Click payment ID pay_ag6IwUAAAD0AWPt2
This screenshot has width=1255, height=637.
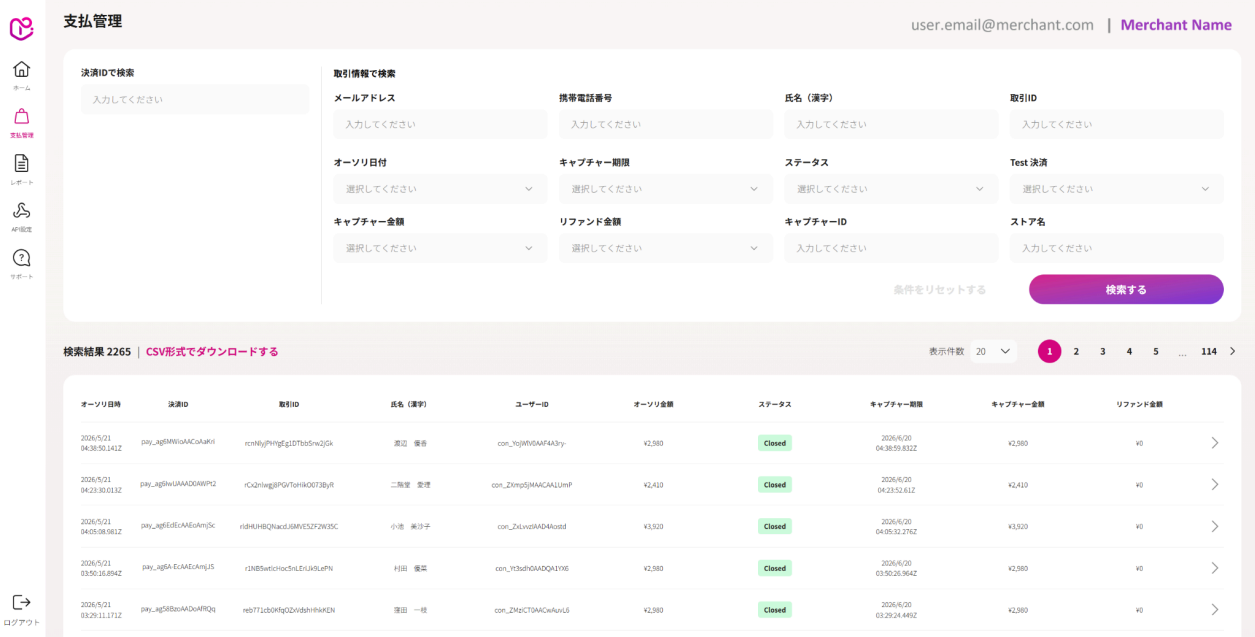(178, 483)
